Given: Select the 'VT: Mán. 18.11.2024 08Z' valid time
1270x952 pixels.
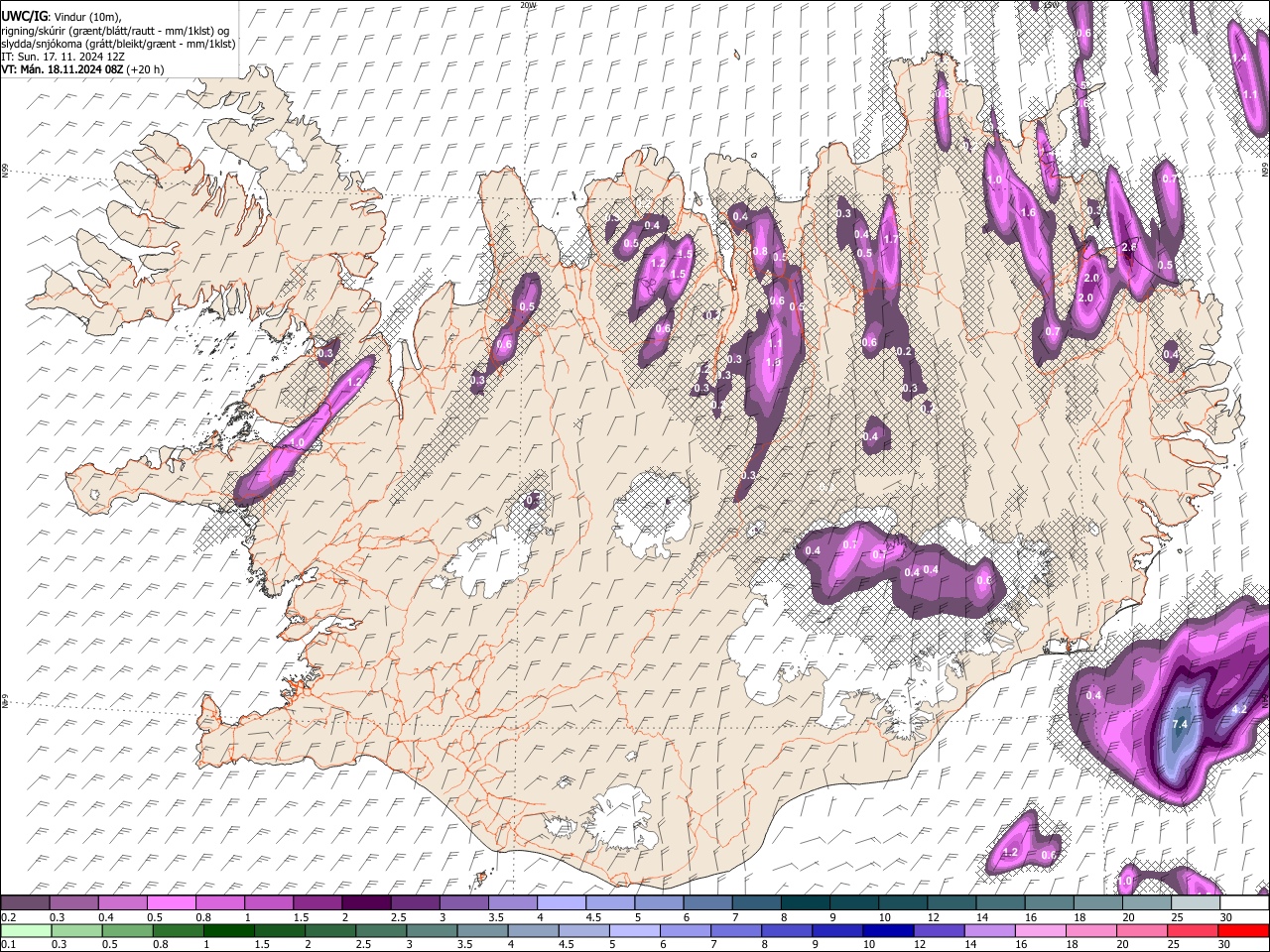Looking at the screenshot, I should (x=62, y=70).
